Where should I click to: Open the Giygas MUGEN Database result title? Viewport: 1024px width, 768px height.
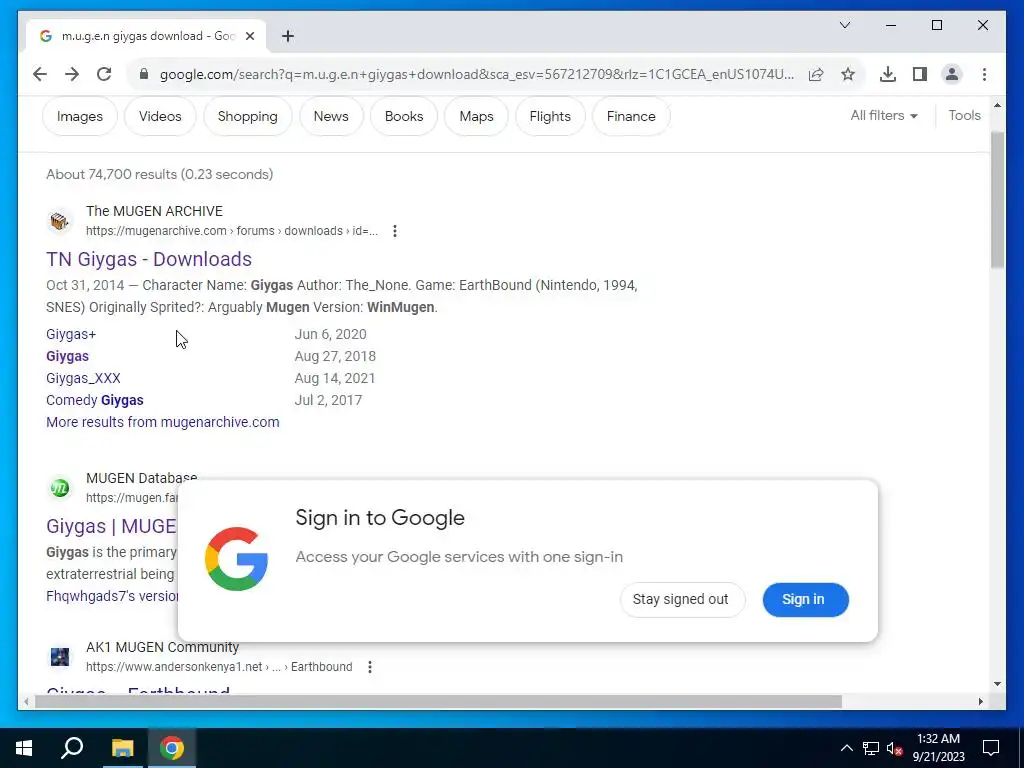[111, 526]
